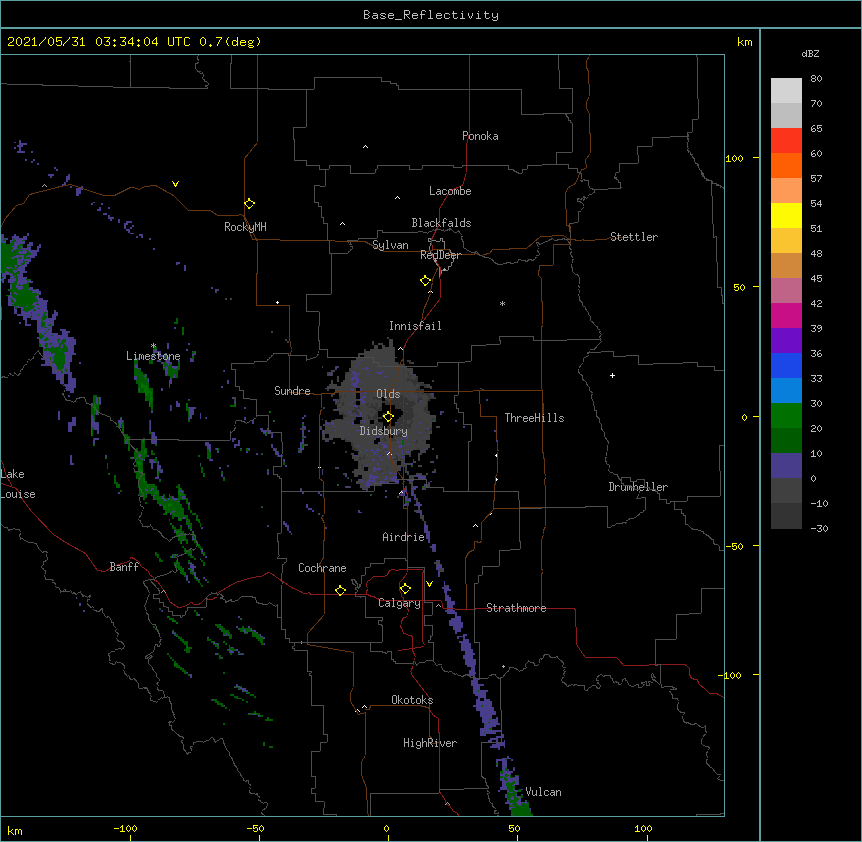The height and width of the screenshot is (842, 862).
Task: Click the Strathmore label
Action: point(516,608)
